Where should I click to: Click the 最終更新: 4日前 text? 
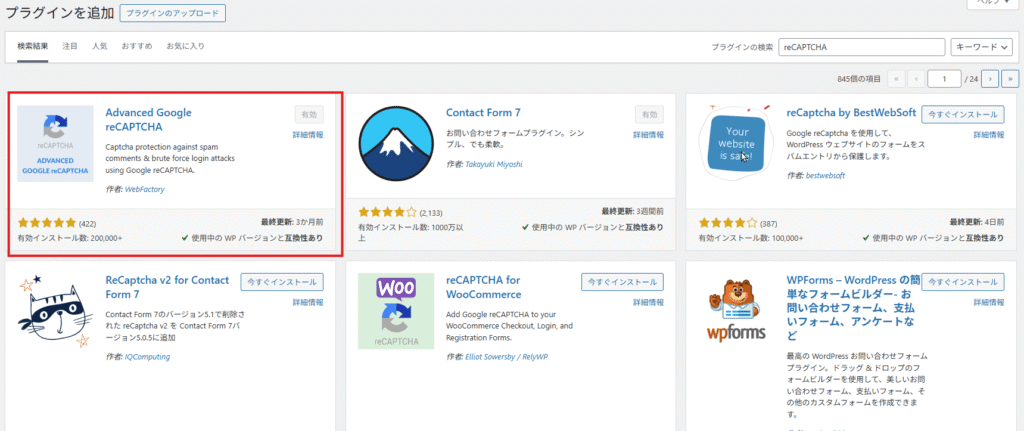point(977,223)
